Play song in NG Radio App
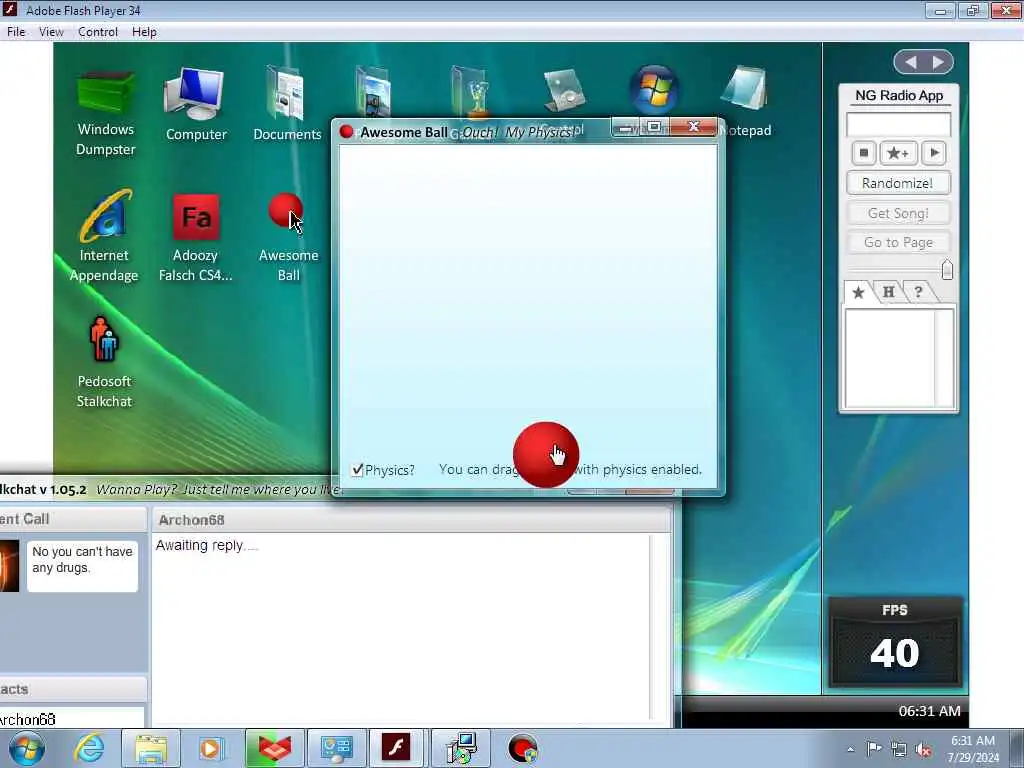Viewport: 1024px width, 768px height. pyautogui.click(x=934, y=153)
